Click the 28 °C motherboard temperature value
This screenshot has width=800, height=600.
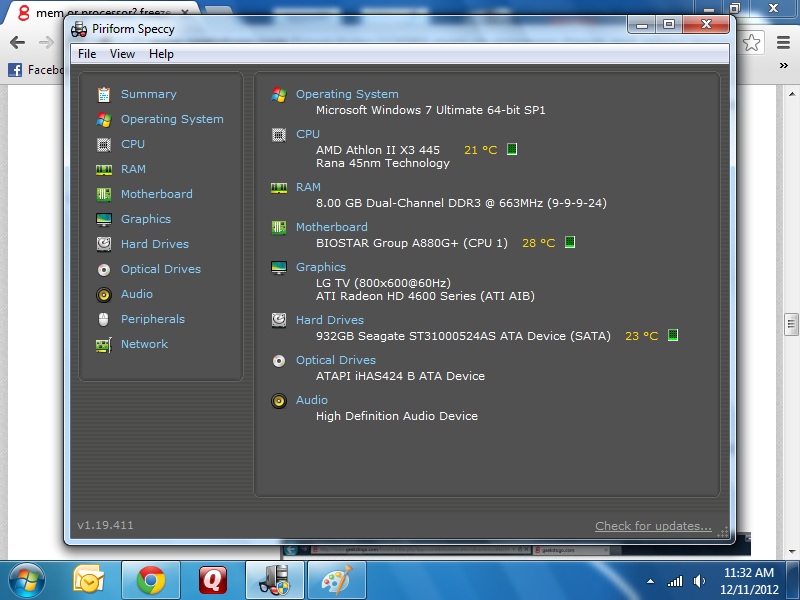pyautogui.click(x=539, y=243)
